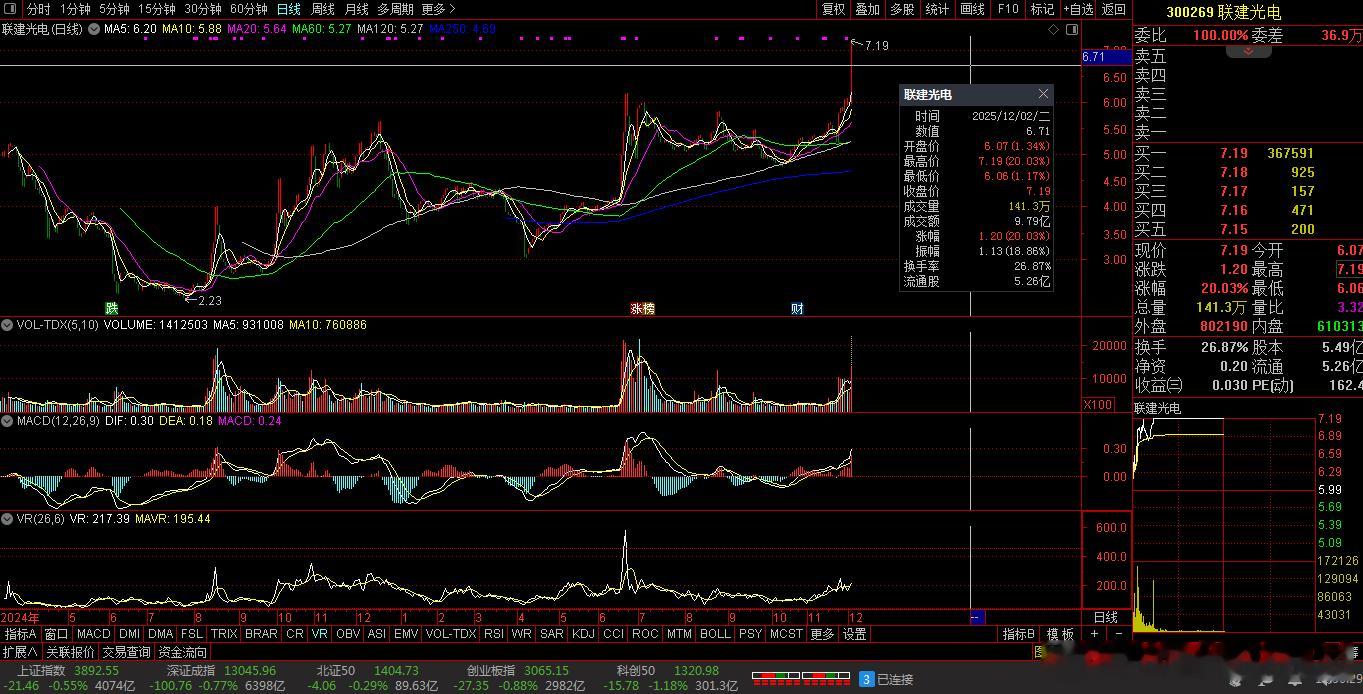Select the RSI indicator tab
Screen dimensions: 1363x694
[x=494, y=634]
